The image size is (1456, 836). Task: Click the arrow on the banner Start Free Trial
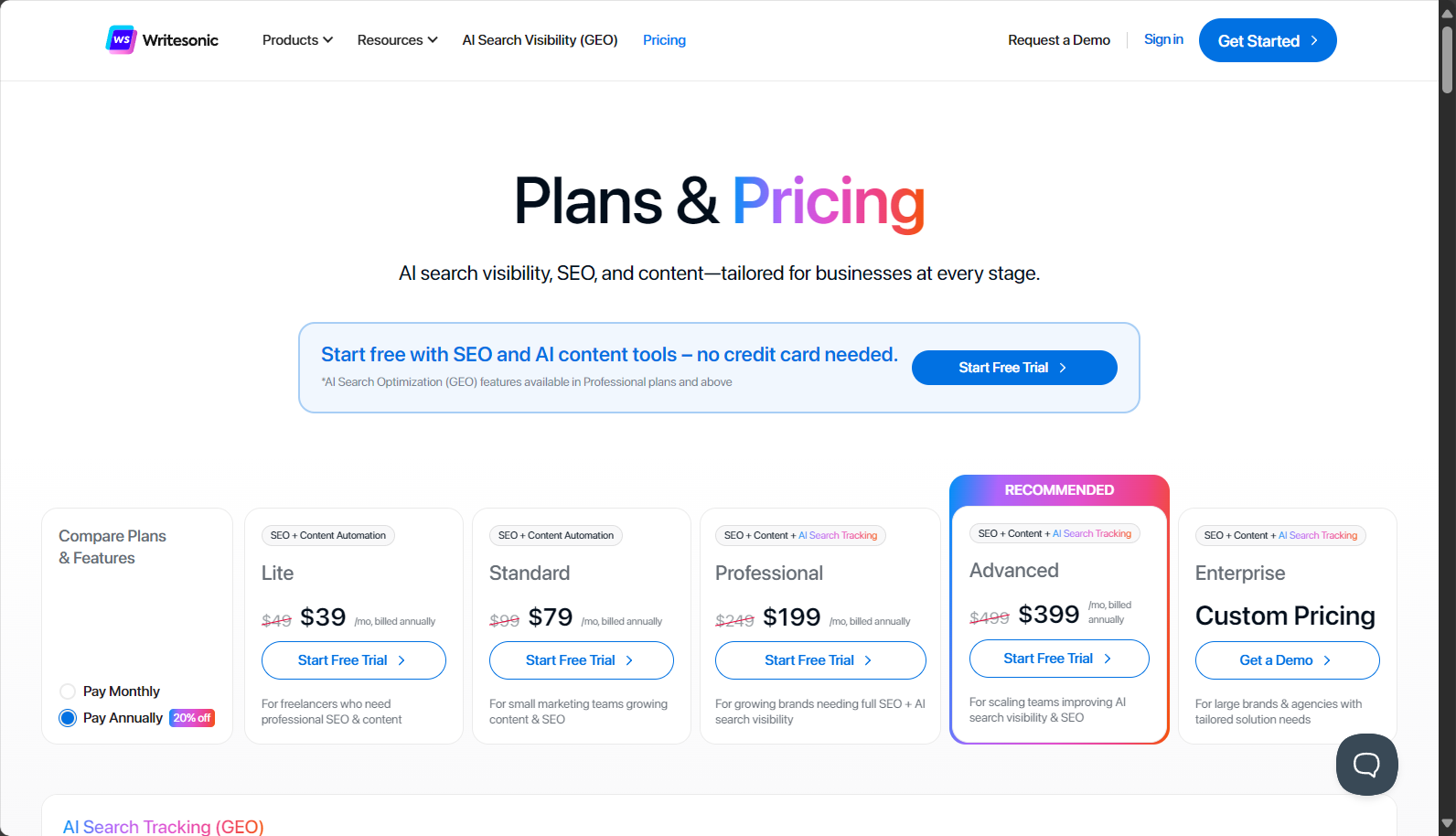[1063, 368]
